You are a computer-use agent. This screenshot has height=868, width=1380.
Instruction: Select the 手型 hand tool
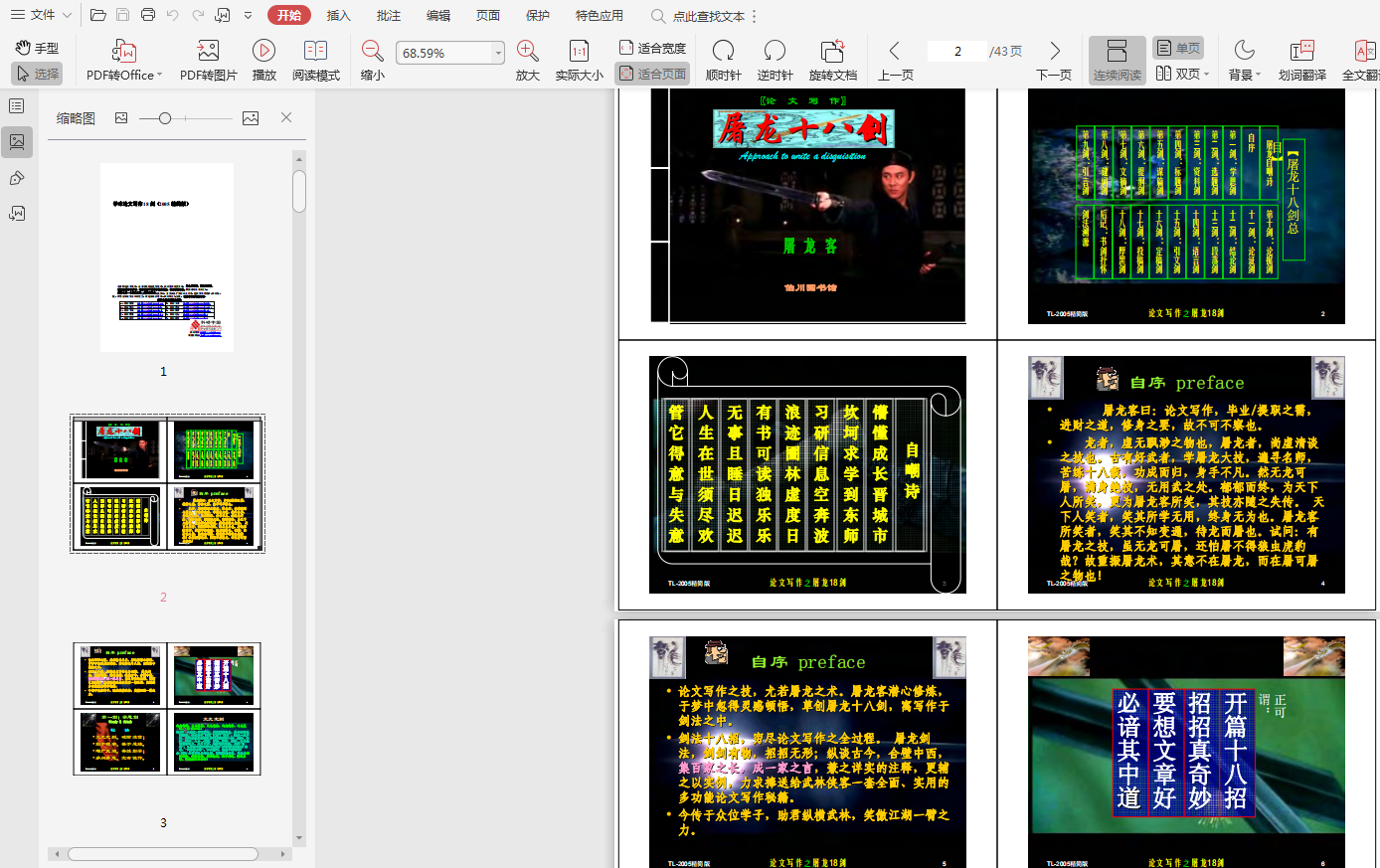tap(37, 48)
